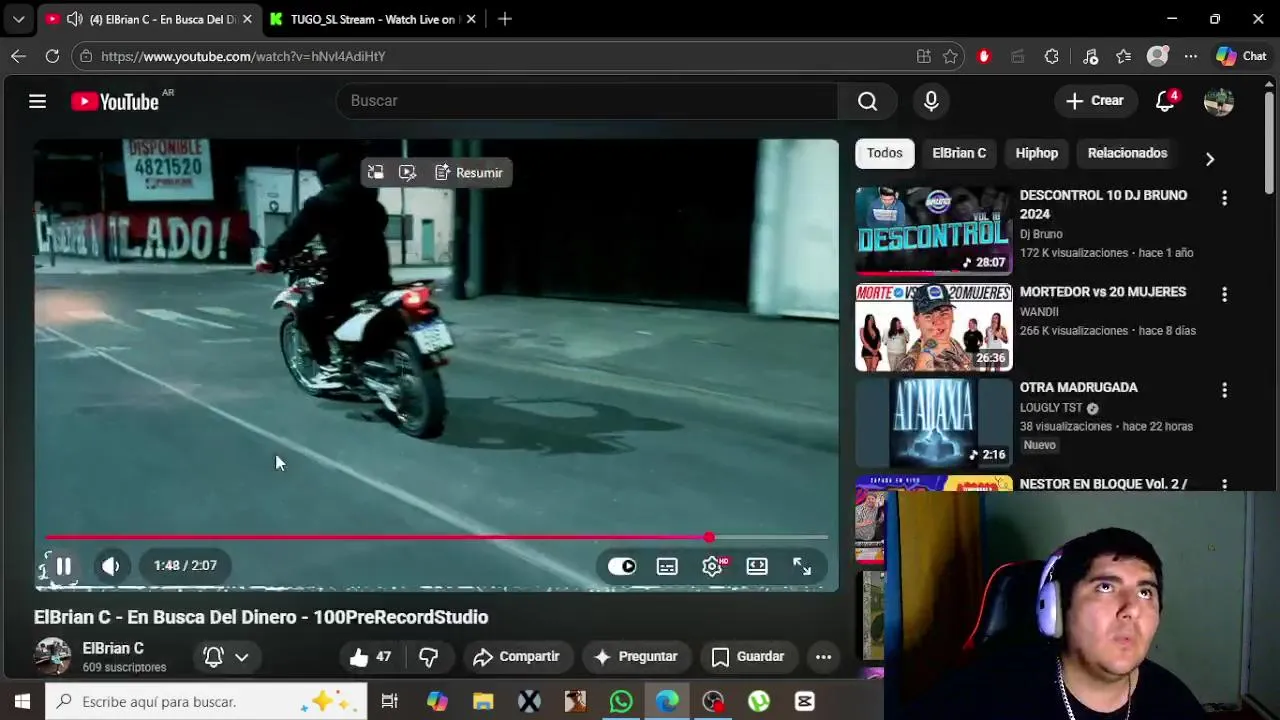
Task: Click NESTOR EN BLOQUE Vol. 2 title
Action: pos(1103,484)
